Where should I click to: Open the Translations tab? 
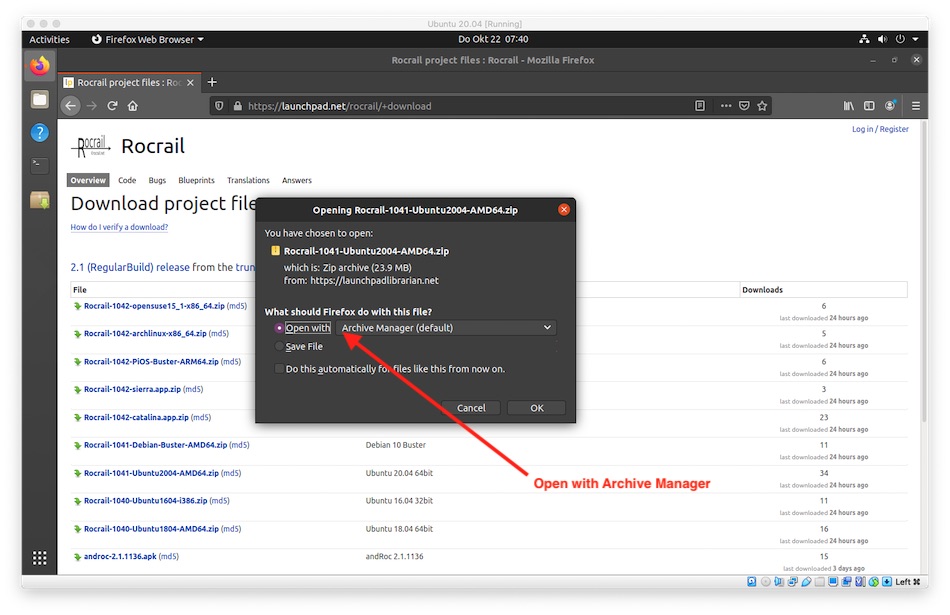(x=248, y=181)
